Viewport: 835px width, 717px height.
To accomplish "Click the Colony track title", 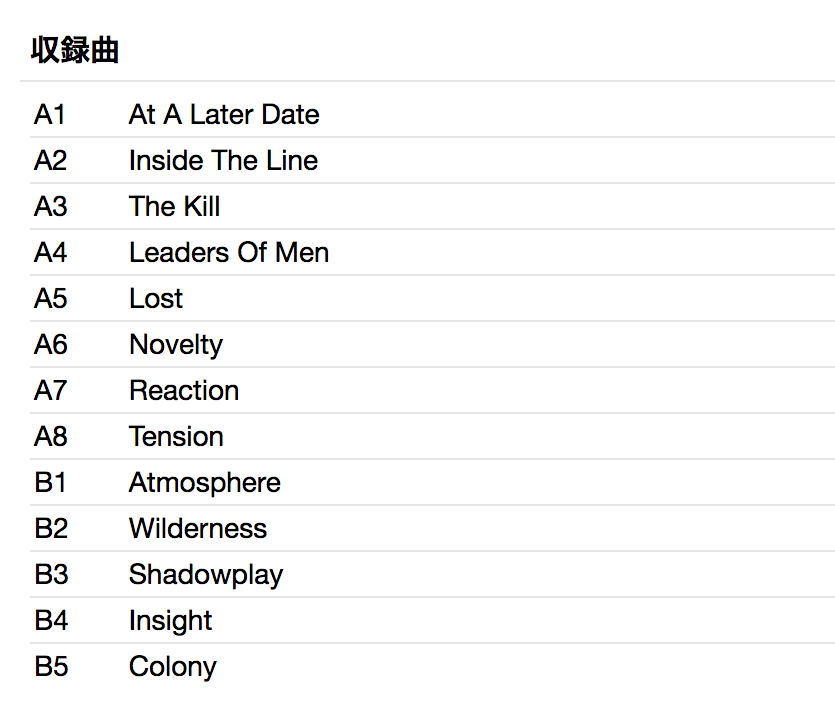I will [x=173, y=667].
